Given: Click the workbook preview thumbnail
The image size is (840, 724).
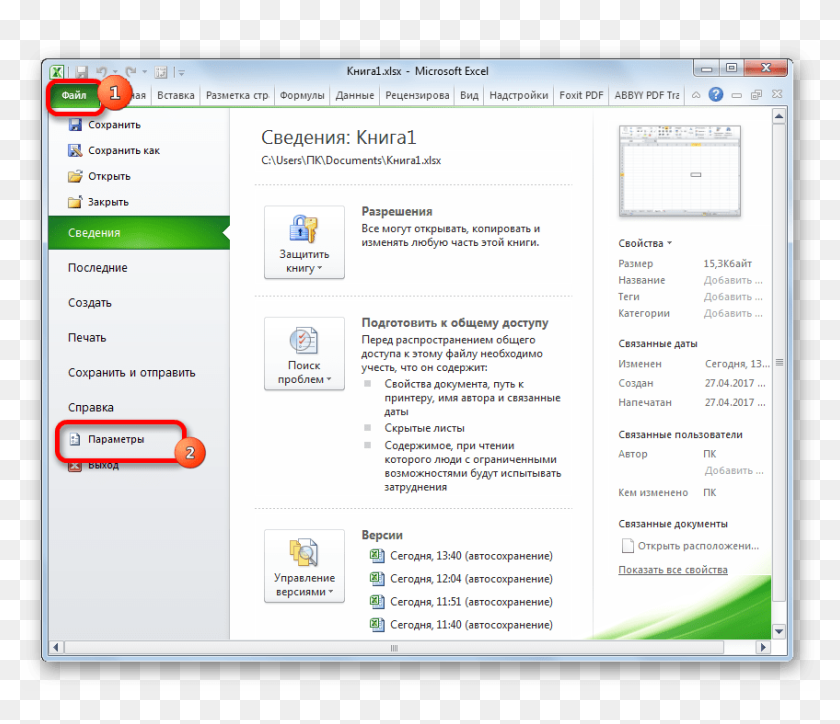Looking at the screenshot, I should [x=680, y=171].
